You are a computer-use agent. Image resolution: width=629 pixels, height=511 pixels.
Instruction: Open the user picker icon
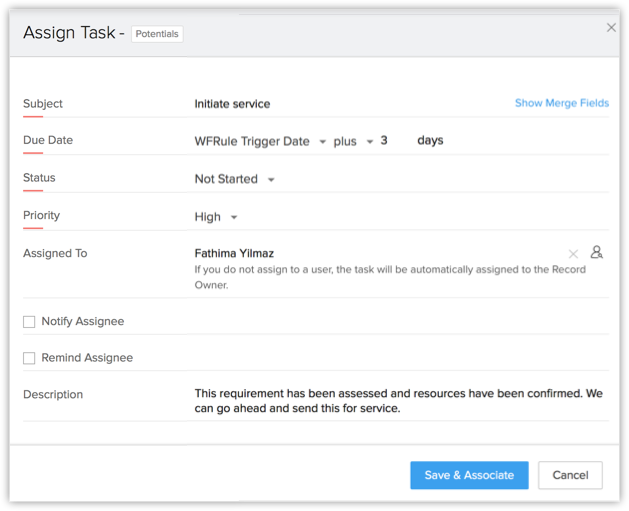click(597, 253)
